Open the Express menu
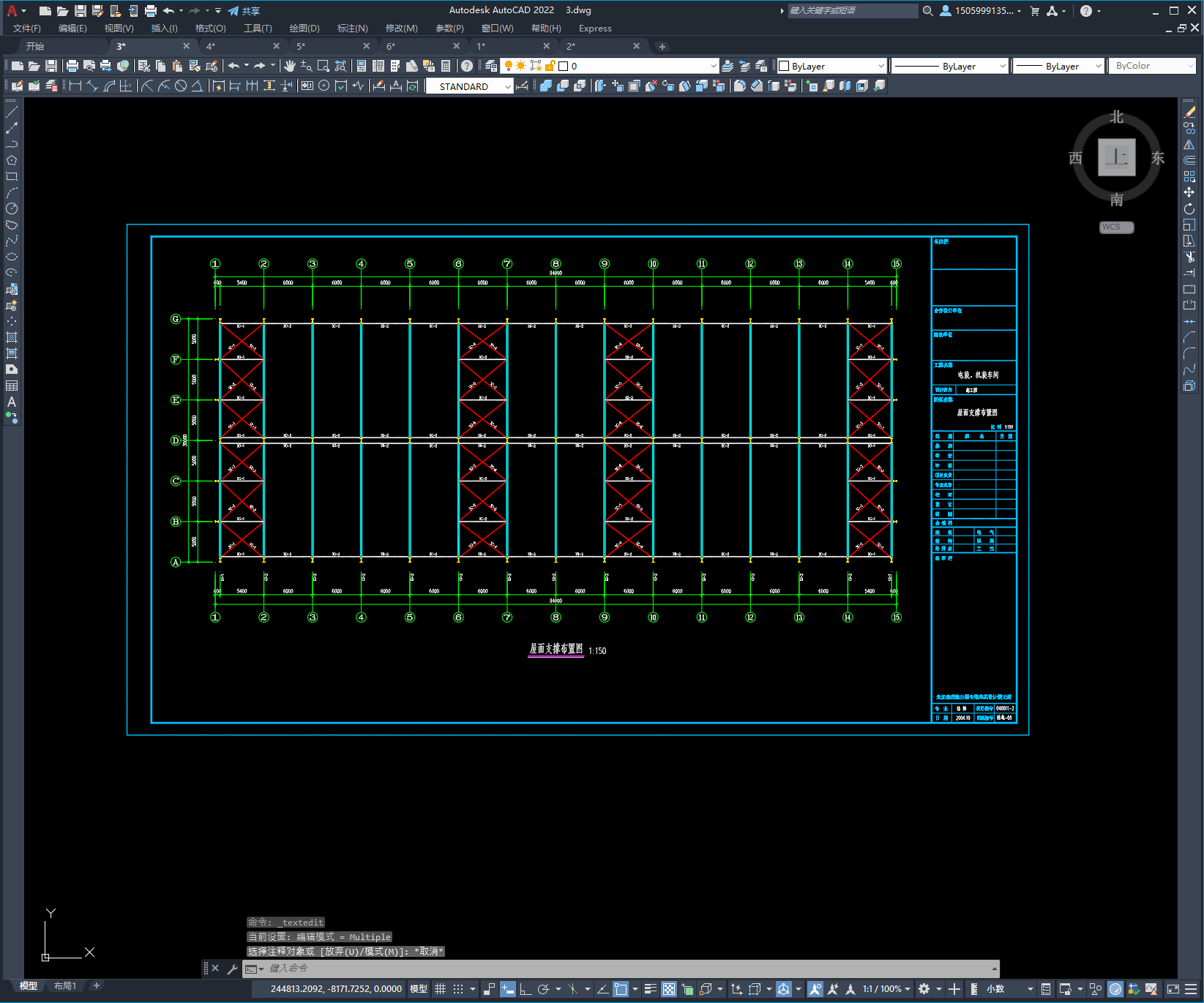The height and width of the screenshot is (1003, 1204). pyautogui.click(x=595, y=29)
